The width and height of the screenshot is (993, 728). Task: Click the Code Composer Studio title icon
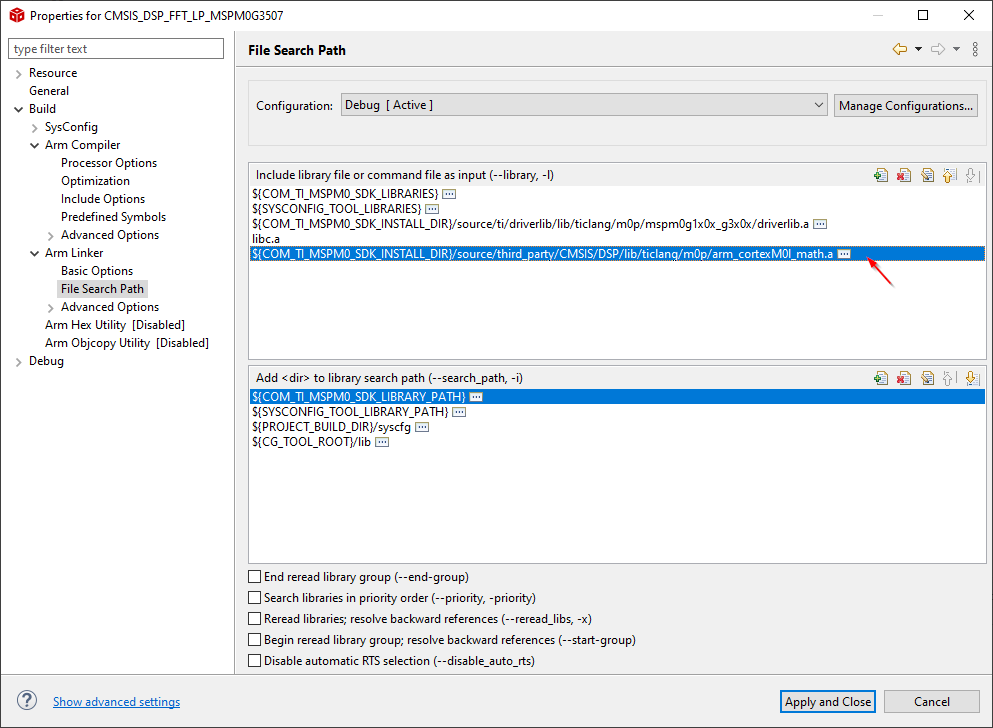(16, 15)
